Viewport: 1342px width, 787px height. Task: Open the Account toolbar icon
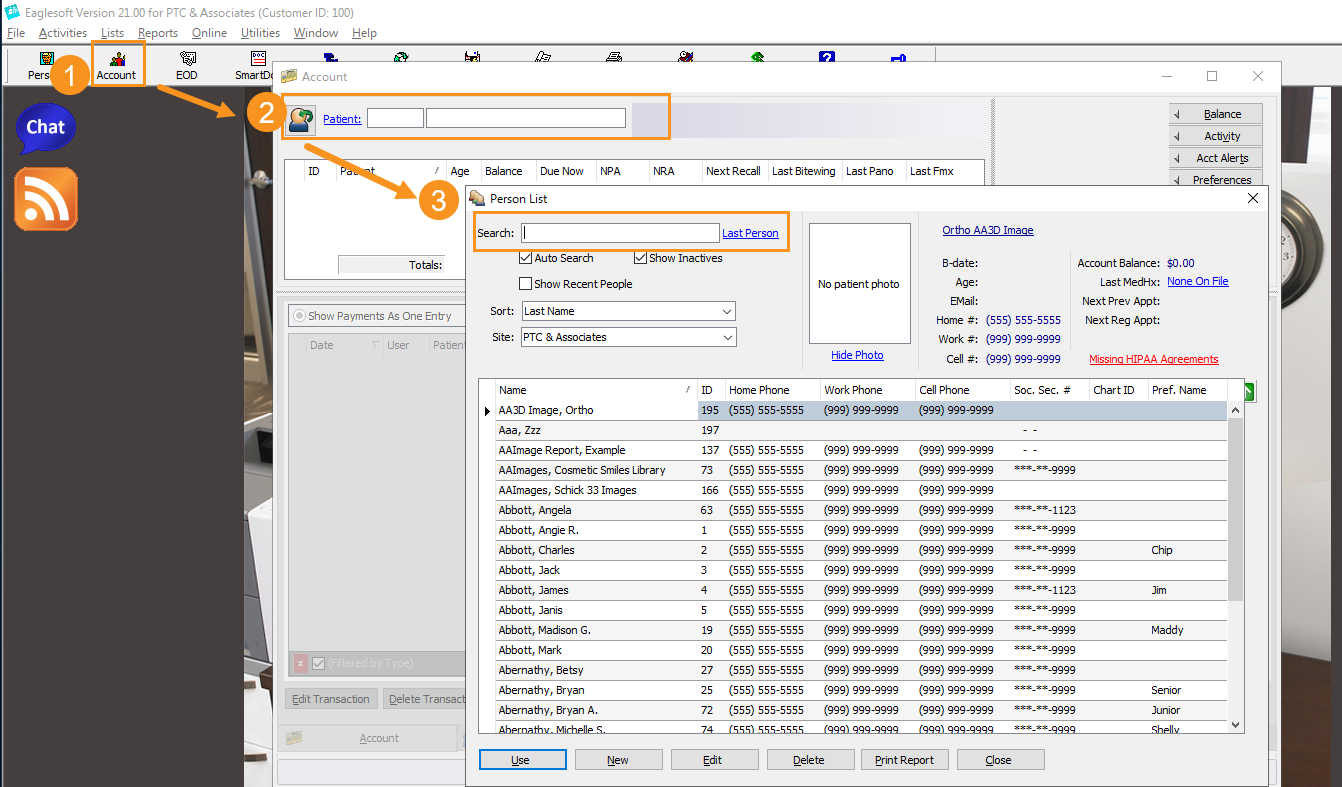(117, 65)
